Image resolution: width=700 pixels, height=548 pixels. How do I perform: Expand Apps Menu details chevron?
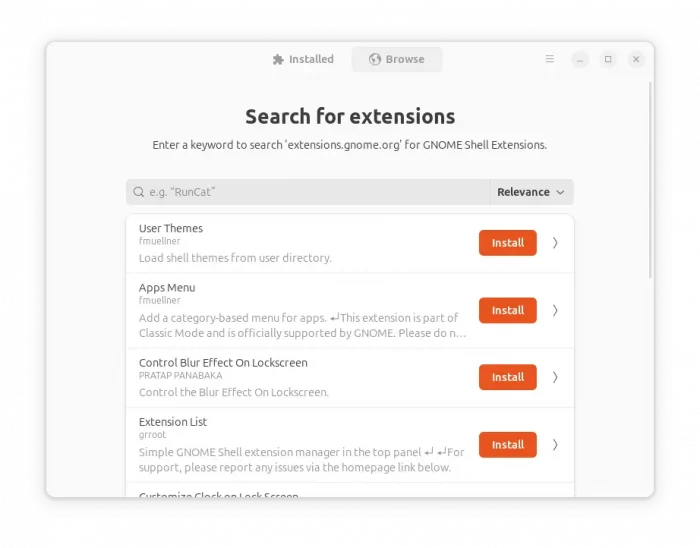click(555, 310)
